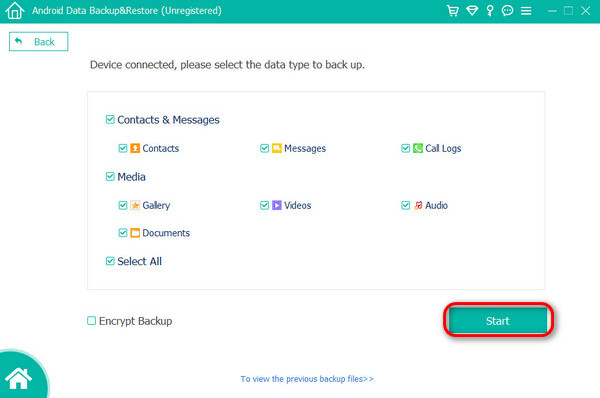Close the Android Data Backup&Restore window
Viewport: 600px width, 398px height.
pyautogui.click(x=585, y=11)
